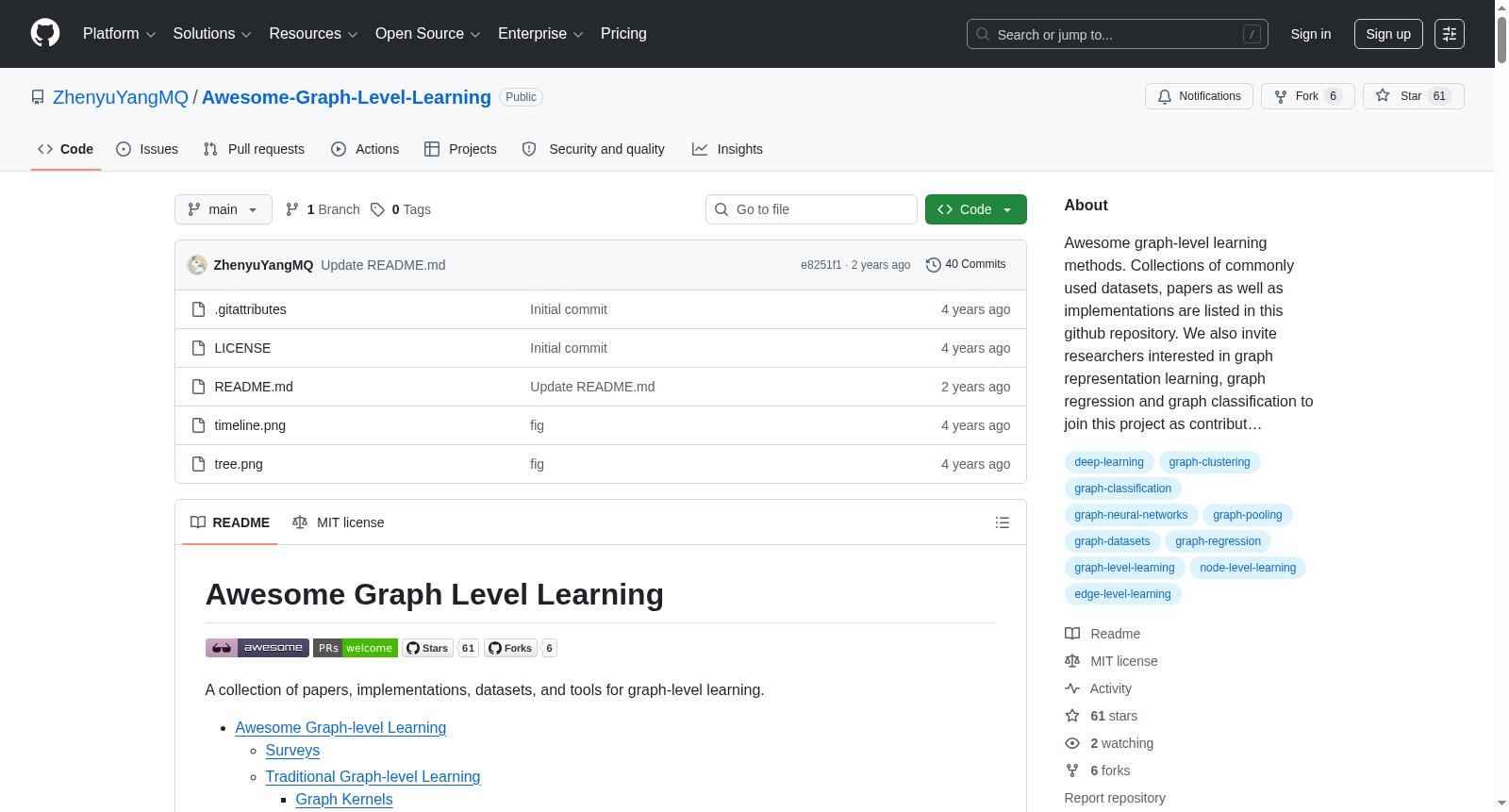Switch to the Issues tab
The height and width of the screenshot is (812, 1509).
point(147,149)
